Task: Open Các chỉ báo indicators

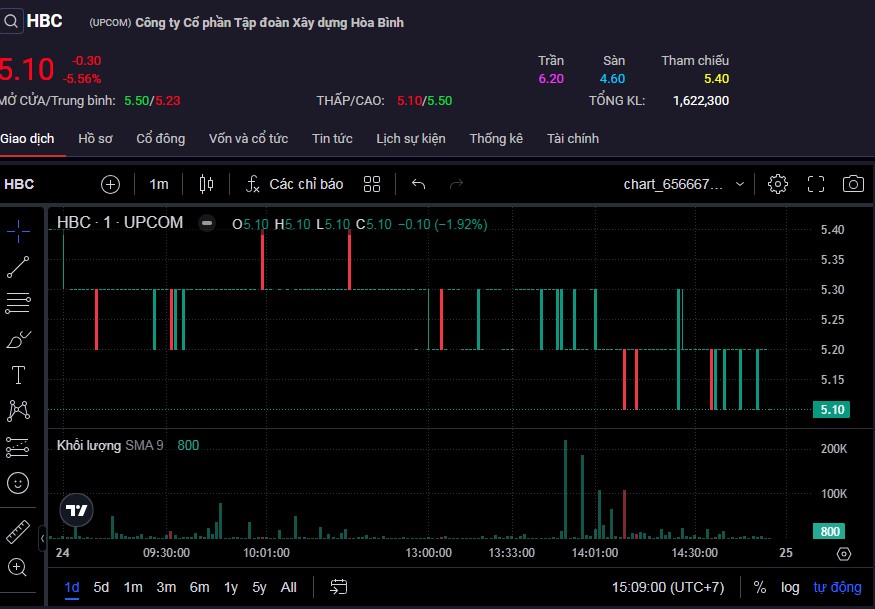Action: coord(295,184)
